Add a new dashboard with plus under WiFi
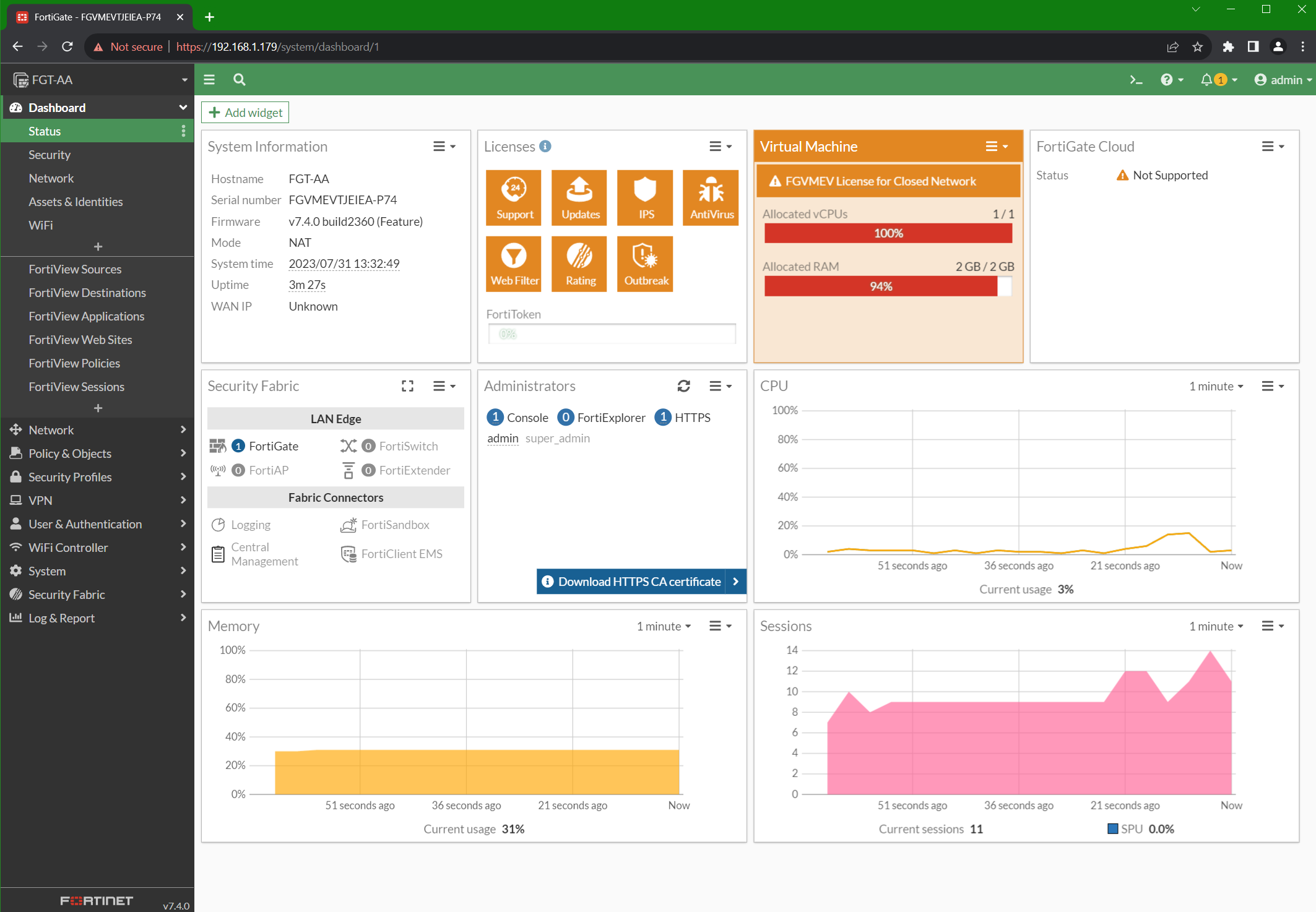The width and height of the screenshot is (1316, 912). (98, 246)
